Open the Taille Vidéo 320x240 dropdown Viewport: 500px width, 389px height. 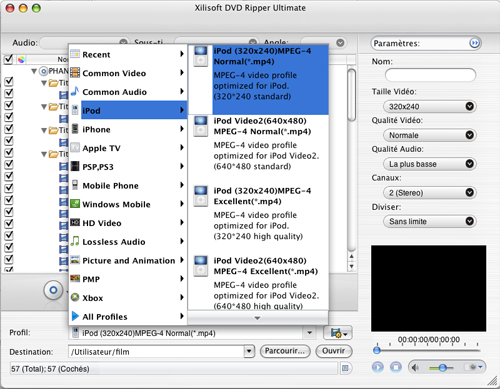click(x=430, y=106)
